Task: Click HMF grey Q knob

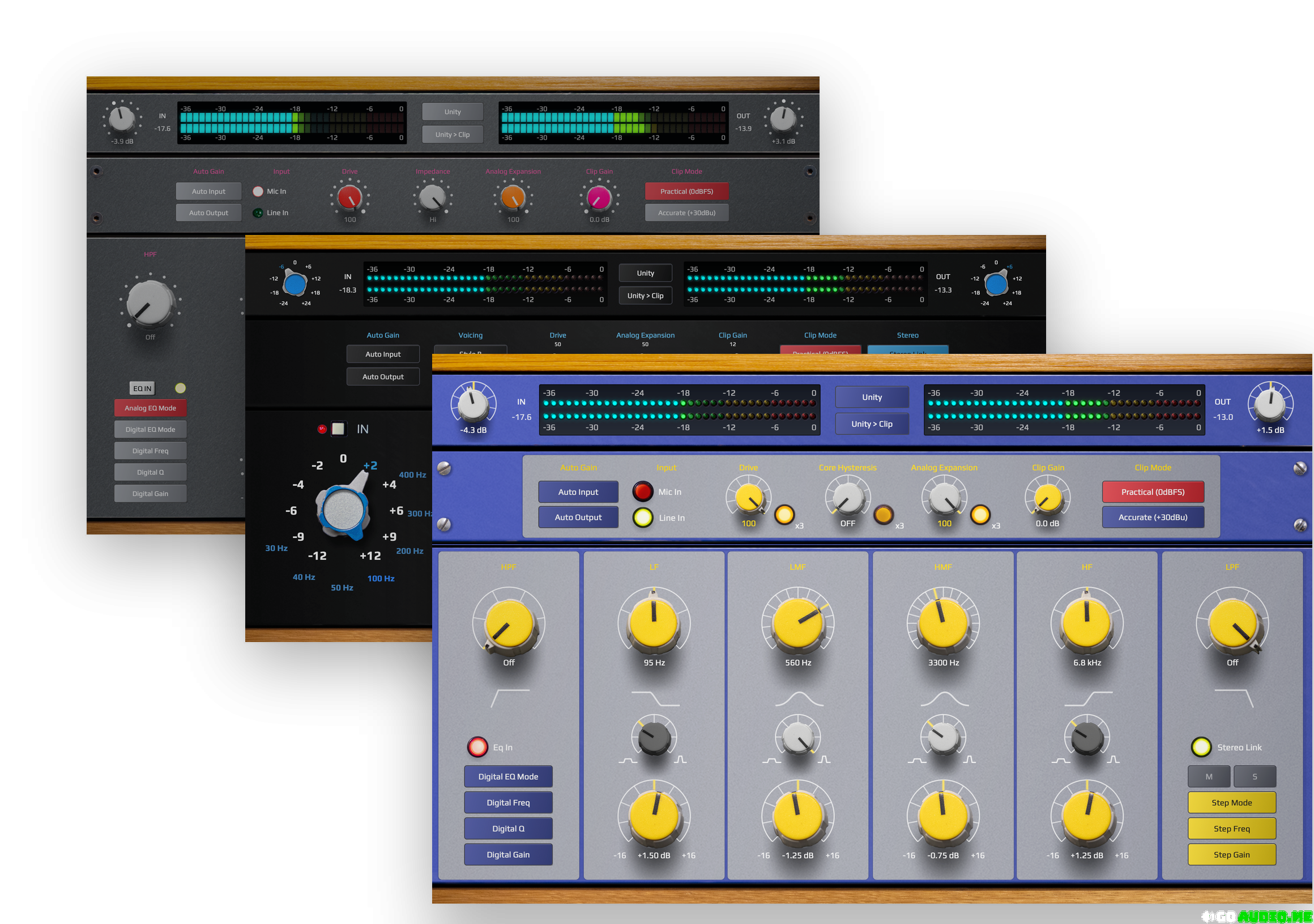Action: point(943,738)
